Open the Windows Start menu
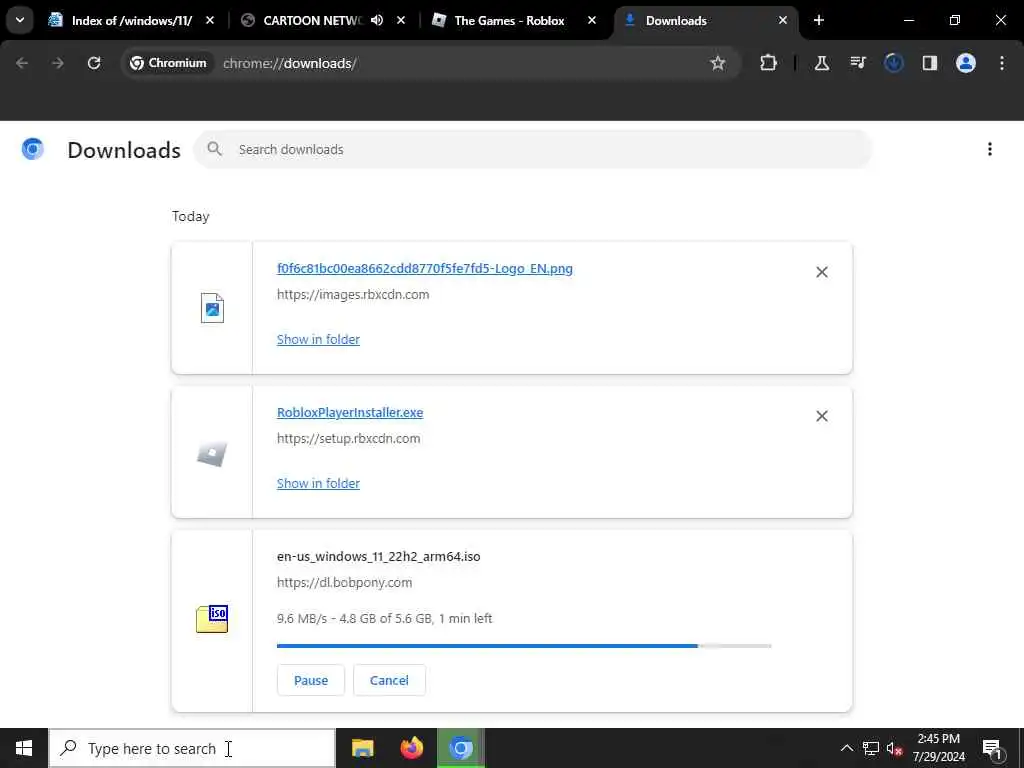Screen dimensions: 1024x768 (x=24, y=748)
